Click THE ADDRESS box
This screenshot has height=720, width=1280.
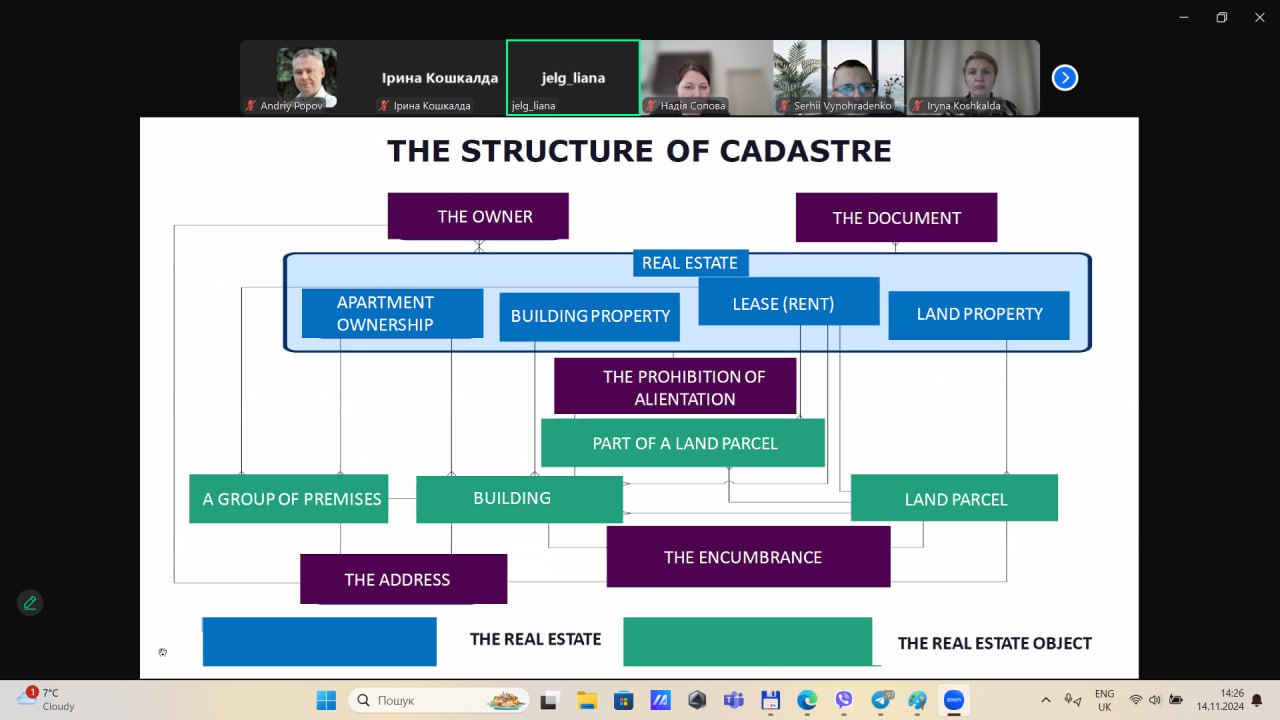[x=403, y=579]
